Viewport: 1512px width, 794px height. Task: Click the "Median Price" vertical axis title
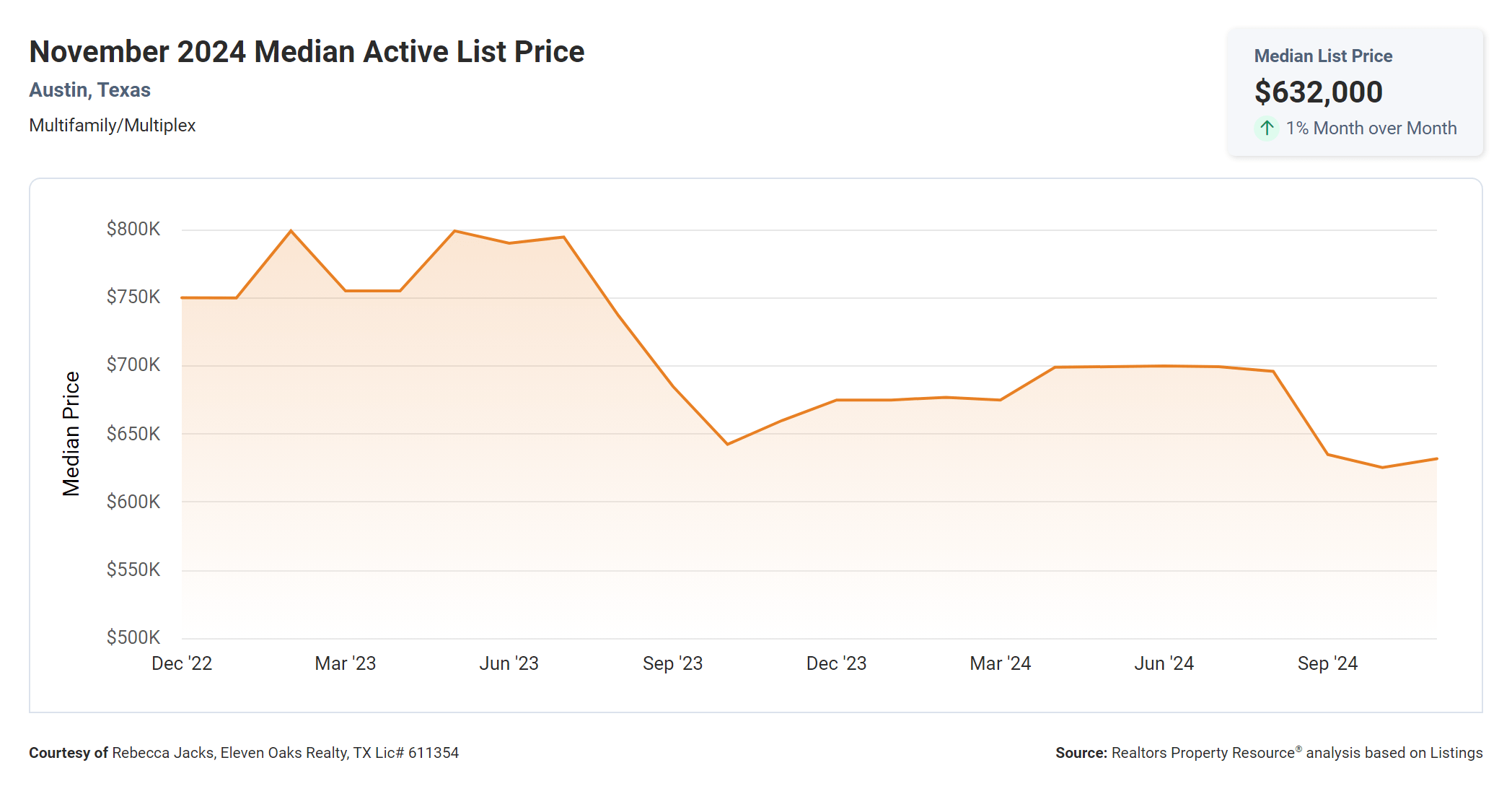pos(71,434)
